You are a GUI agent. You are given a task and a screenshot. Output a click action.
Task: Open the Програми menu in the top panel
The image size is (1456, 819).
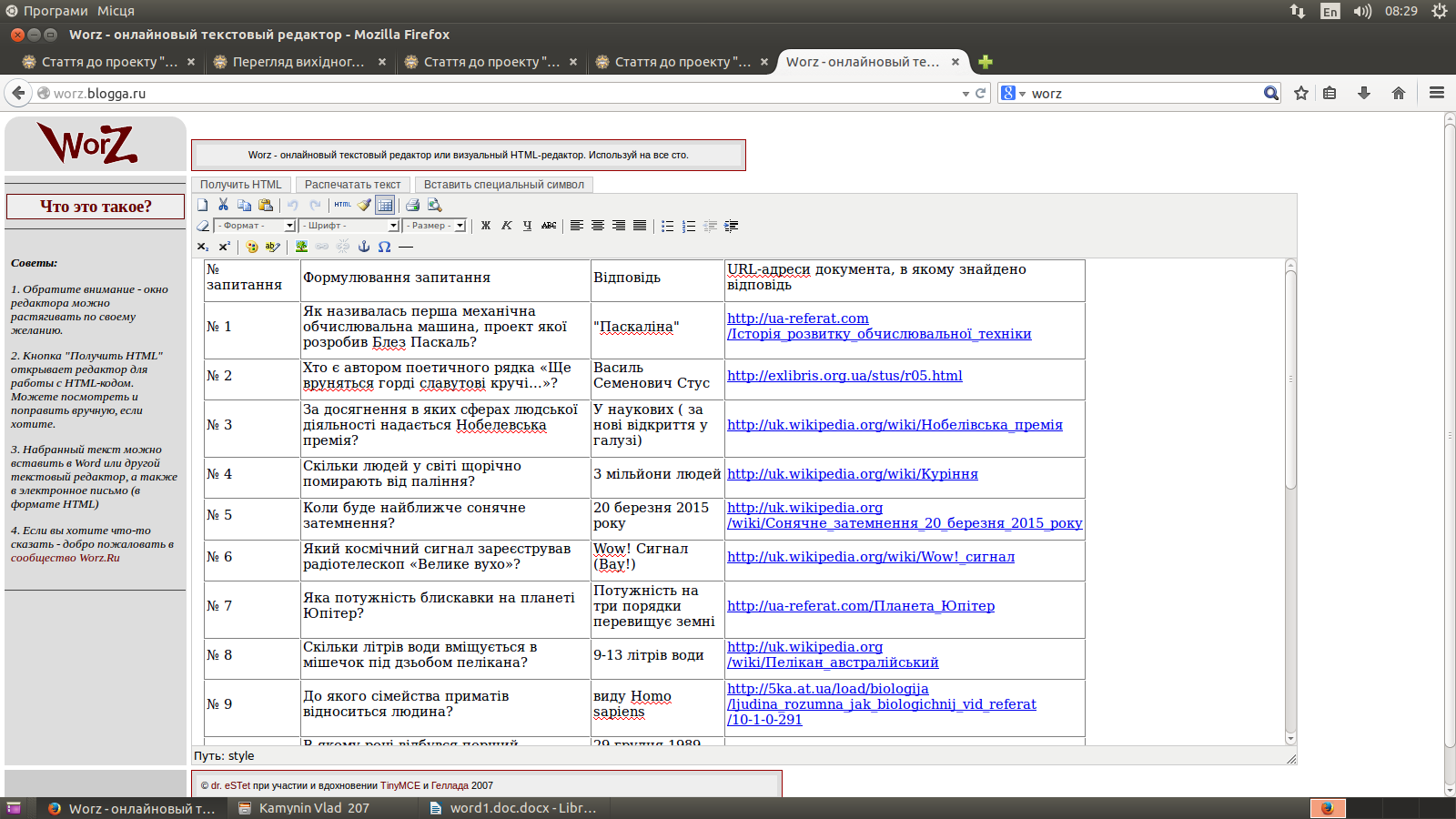pos(56,11)
